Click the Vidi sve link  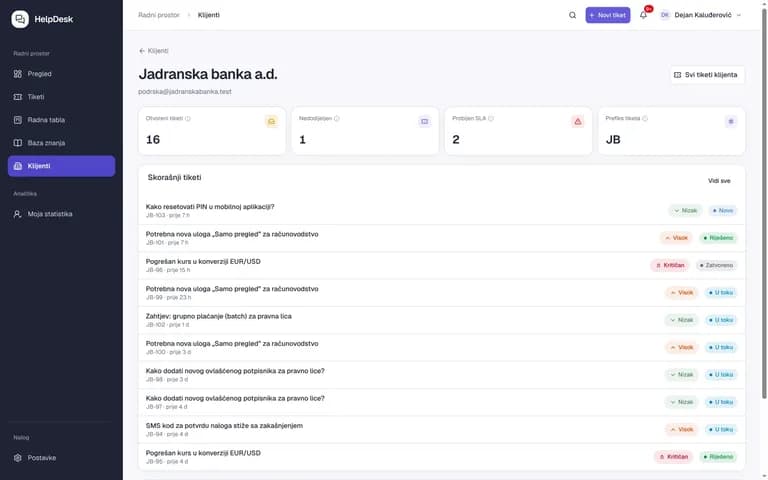point(719,181)
